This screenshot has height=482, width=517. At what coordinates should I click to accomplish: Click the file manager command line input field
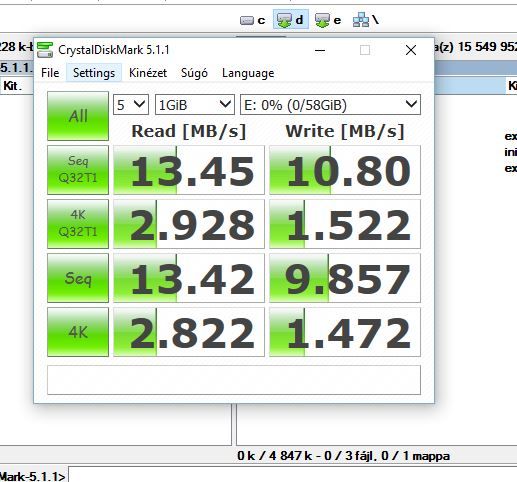[x=293, y=475]
